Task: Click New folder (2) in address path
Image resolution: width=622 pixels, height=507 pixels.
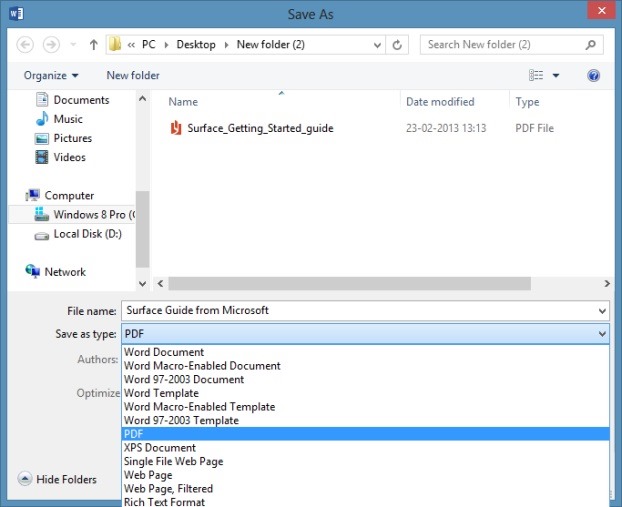Action: [271, 44]
